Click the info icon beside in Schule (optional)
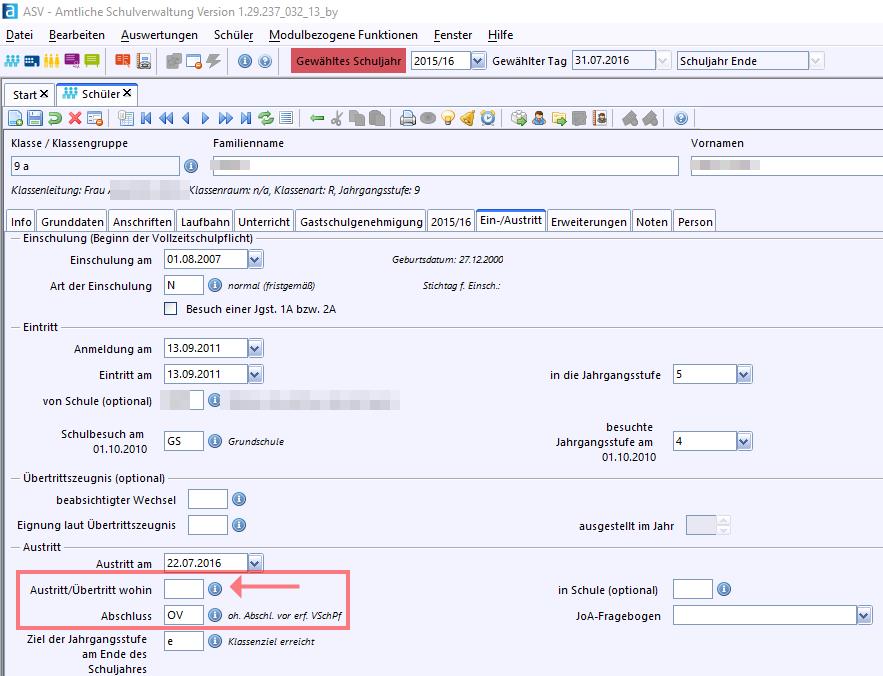The height and width of the screenshot is (676, 883). tap(724, 589)
